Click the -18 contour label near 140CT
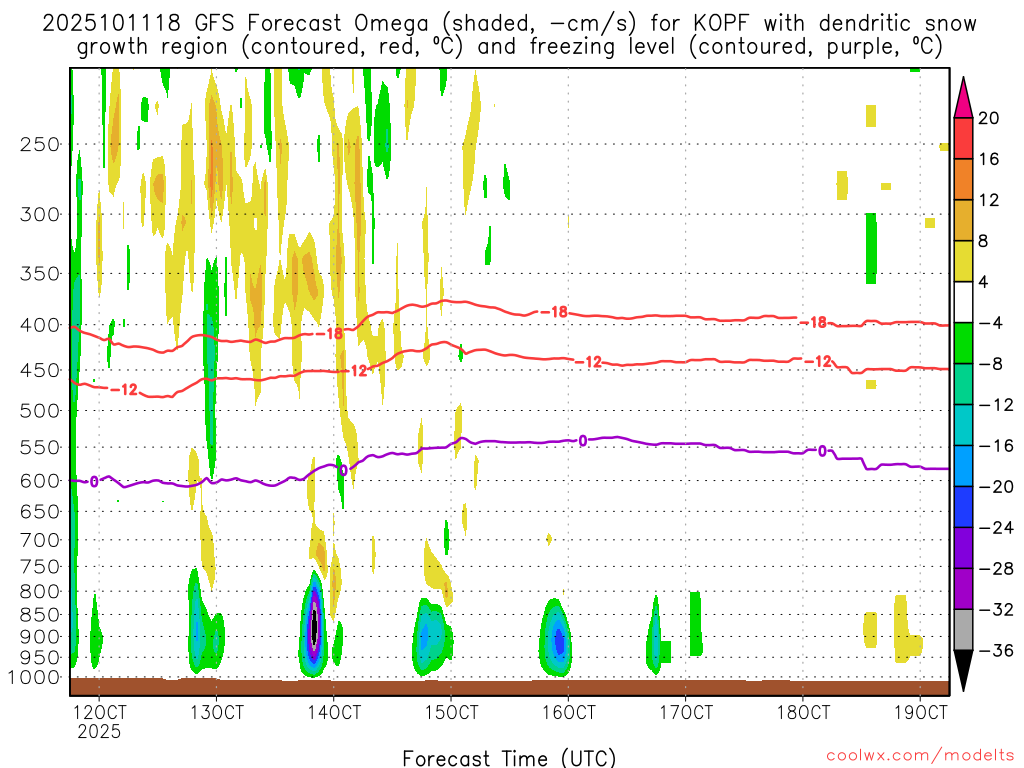The image size is (1024, 768). click(x=330, y=334)
